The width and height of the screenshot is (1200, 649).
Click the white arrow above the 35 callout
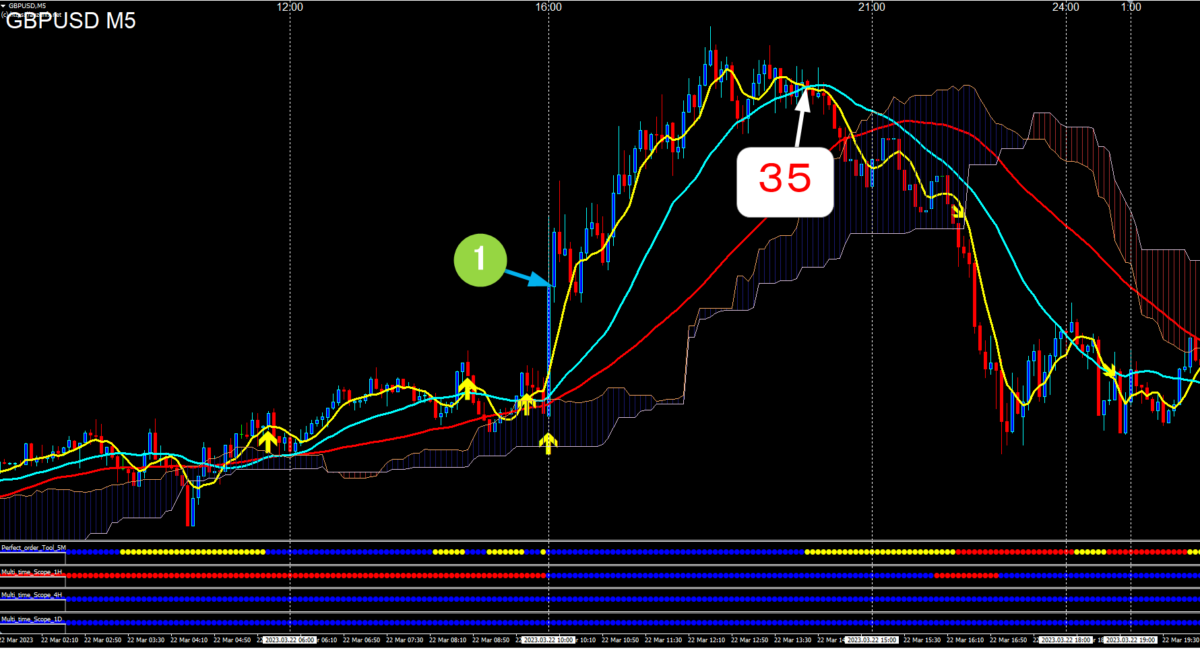(x=802, y=118)
